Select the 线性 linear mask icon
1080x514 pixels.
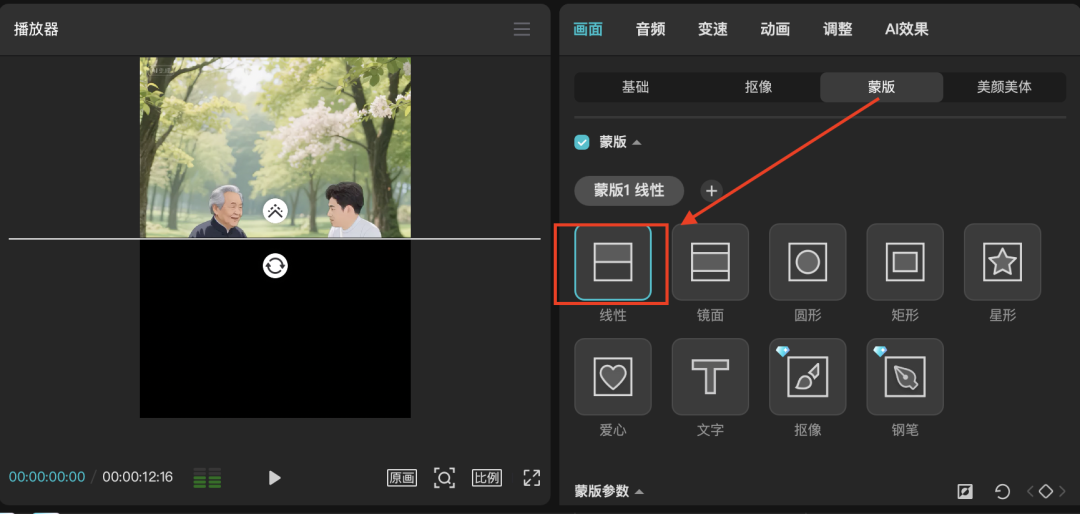(612, 262)
